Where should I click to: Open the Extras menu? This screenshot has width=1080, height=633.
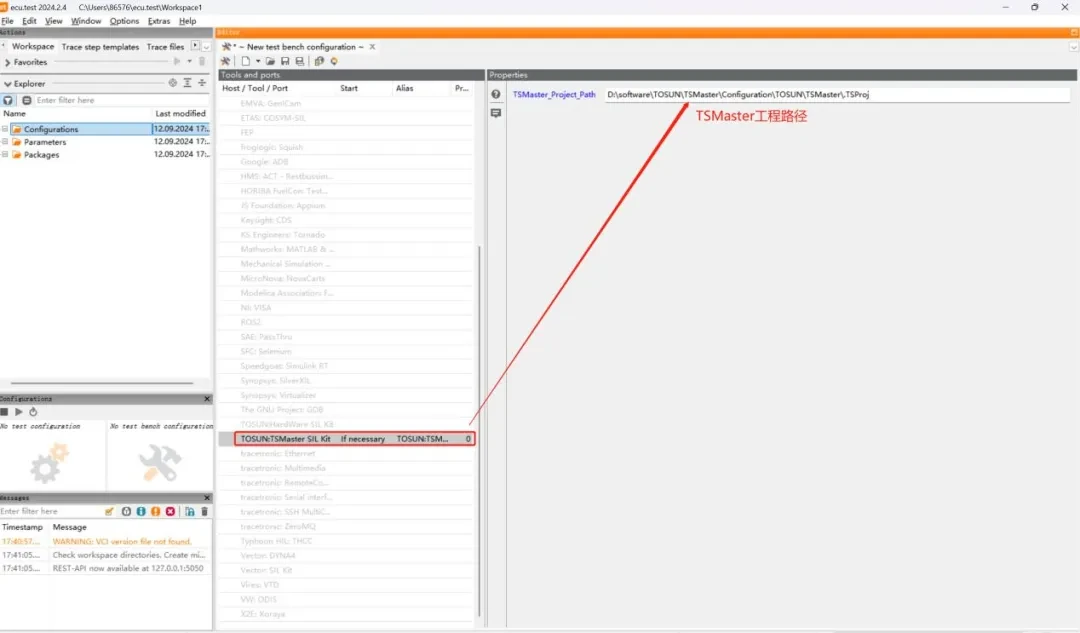coord(158,21)
